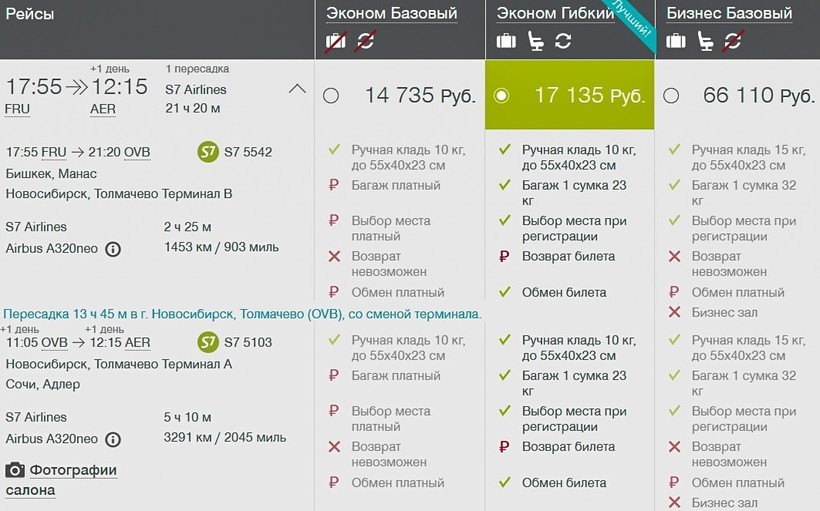Click the FRU departure airport code
This screenshot has height=511, width=820.
coord(18,109)
